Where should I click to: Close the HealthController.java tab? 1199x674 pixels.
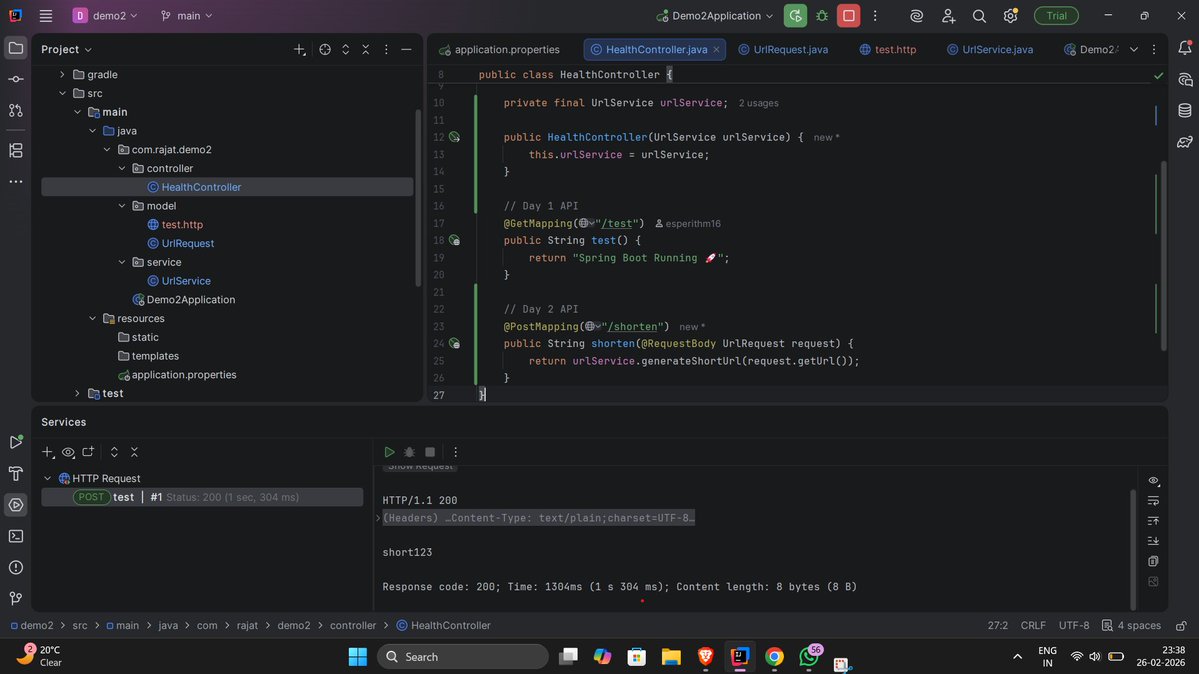(716, 49)
